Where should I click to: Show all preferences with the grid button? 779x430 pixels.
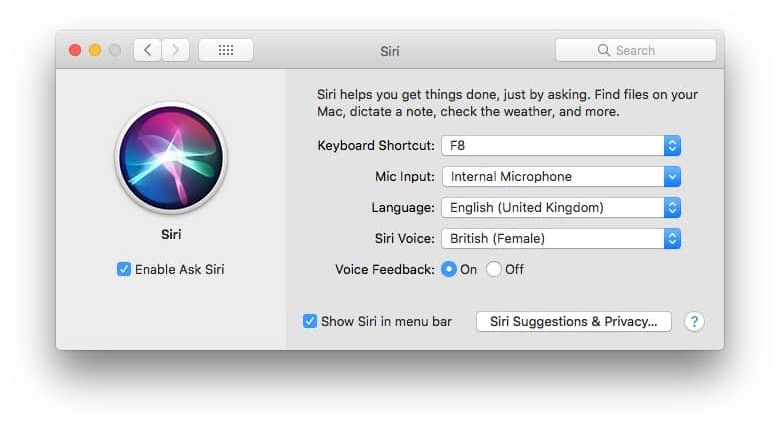[225, 50]
